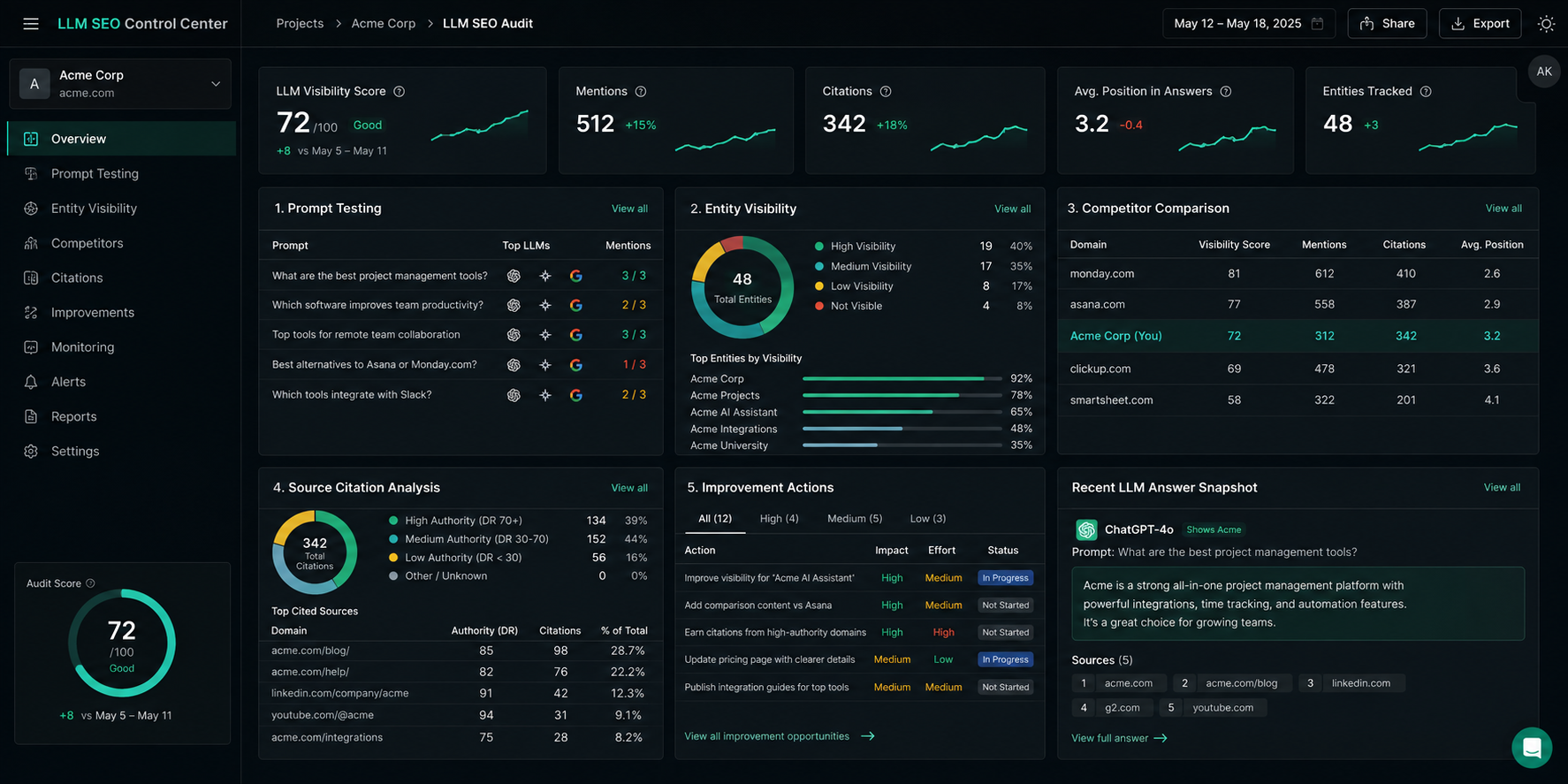Click the Mentions info icon
Viewport: 1568px width, 784px height.
point(641,91)
